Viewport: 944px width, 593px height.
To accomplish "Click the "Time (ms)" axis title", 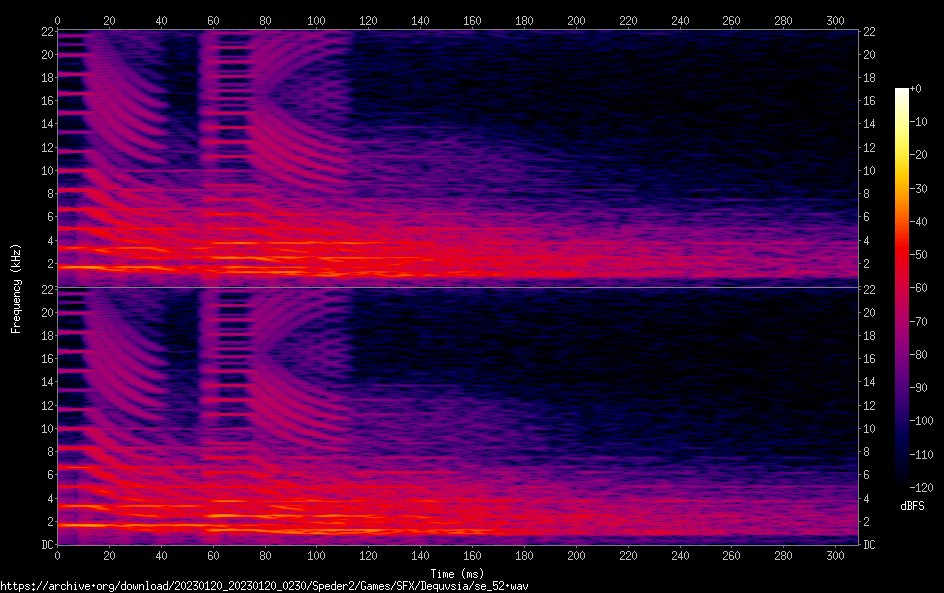I will [x=457, y=573].
